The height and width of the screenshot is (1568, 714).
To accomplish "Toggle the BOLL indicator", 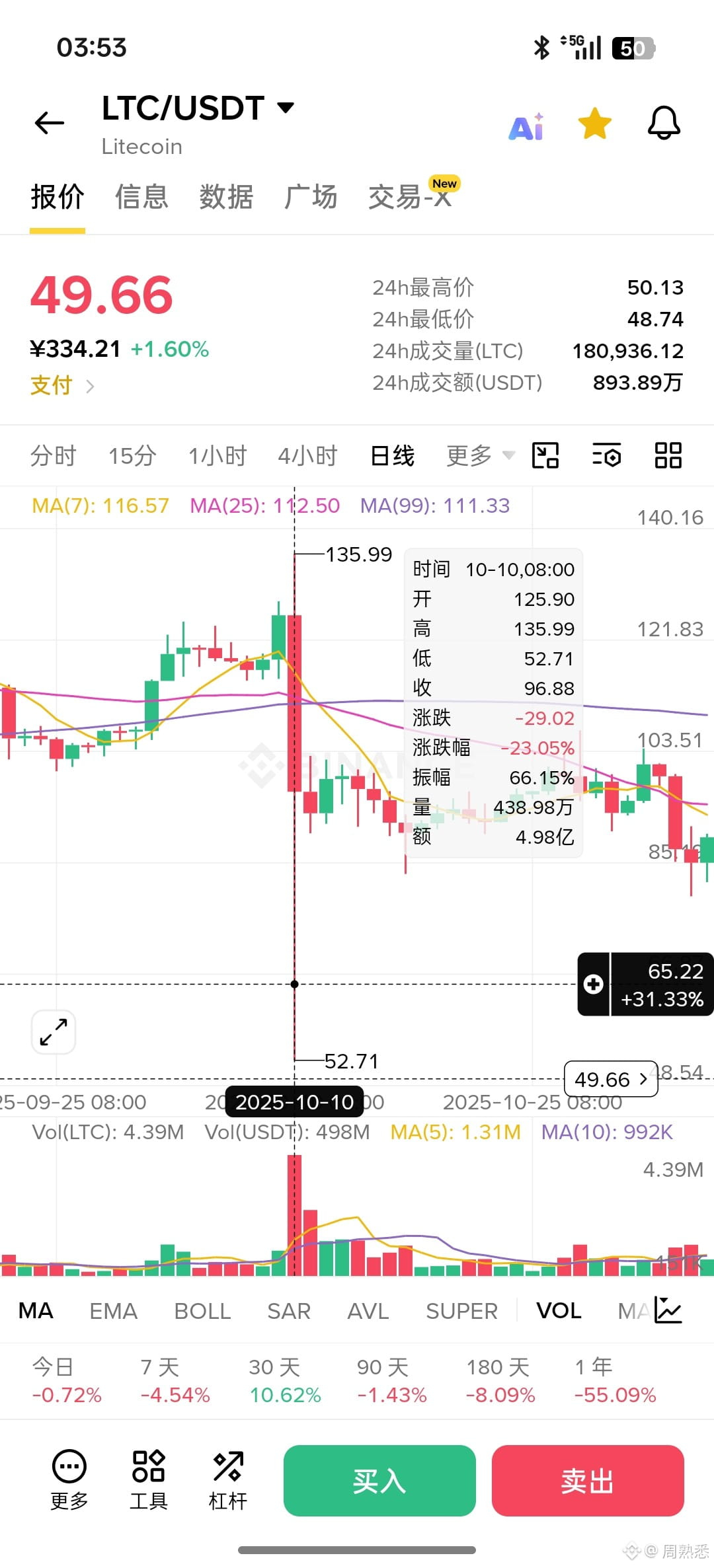I will click(x=202, y=1311).
